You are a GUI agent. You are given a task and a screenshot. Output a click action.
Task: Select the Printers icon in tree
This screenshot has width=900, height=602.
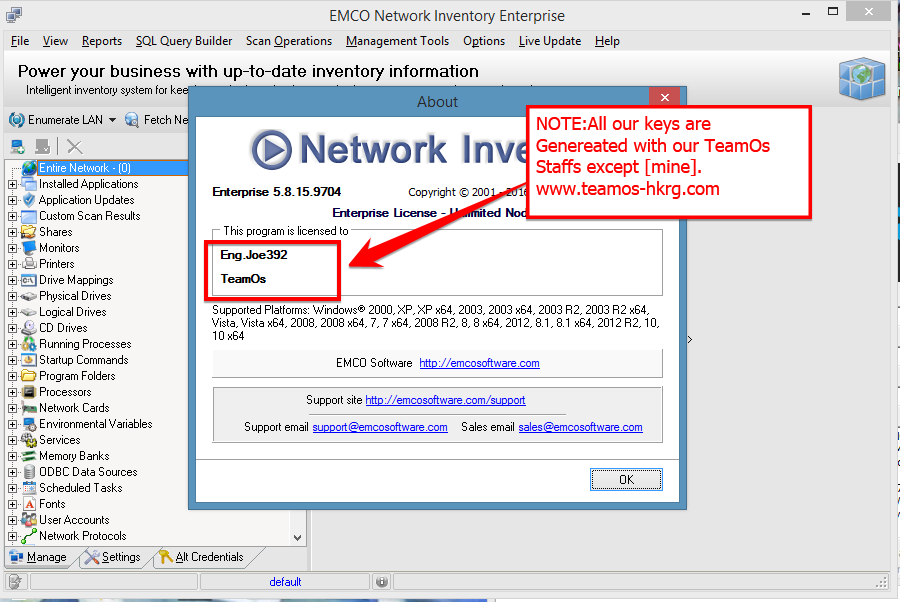29,264
